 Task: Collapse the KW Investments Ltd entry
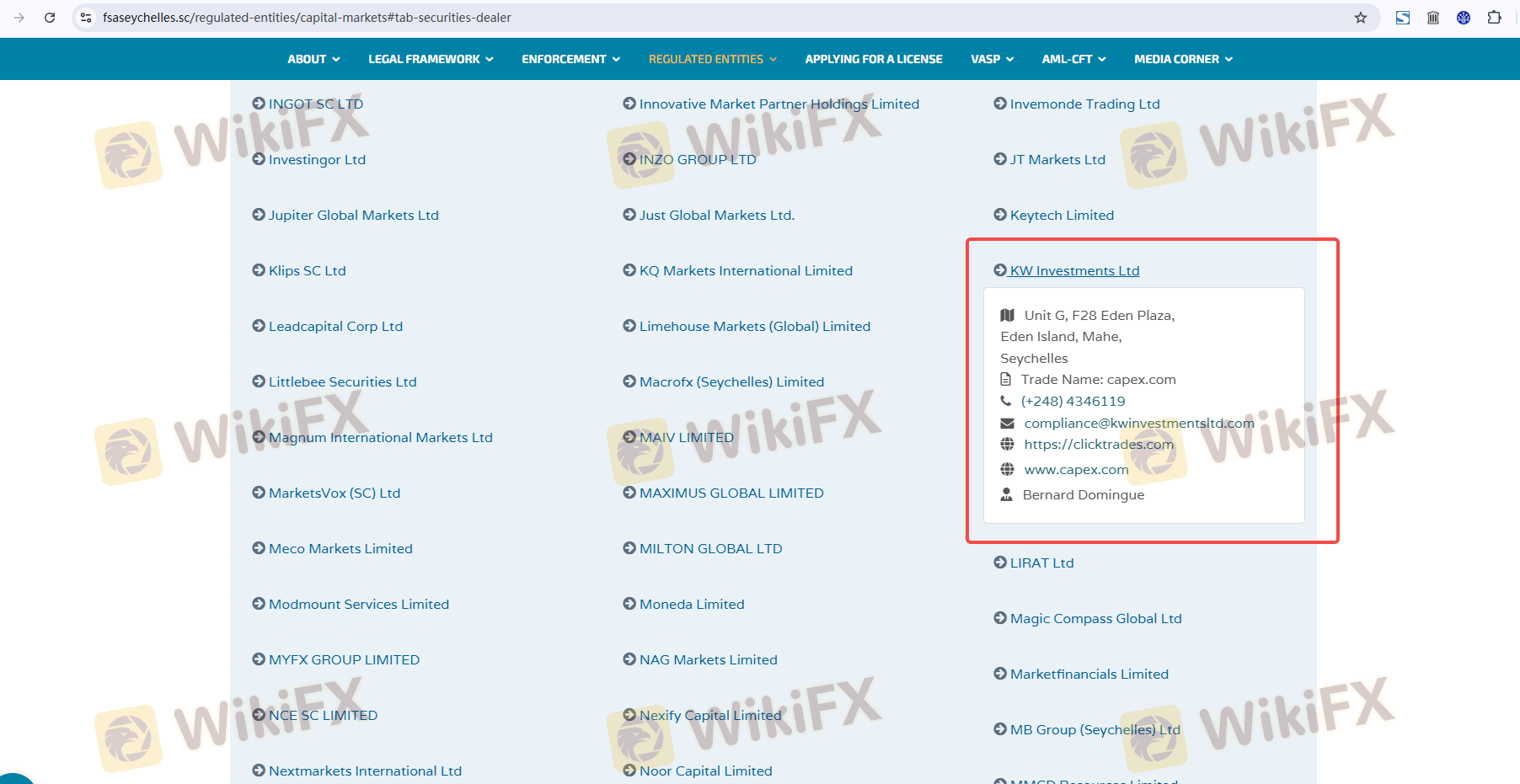pyautogui.click(x=1074, y=270)
